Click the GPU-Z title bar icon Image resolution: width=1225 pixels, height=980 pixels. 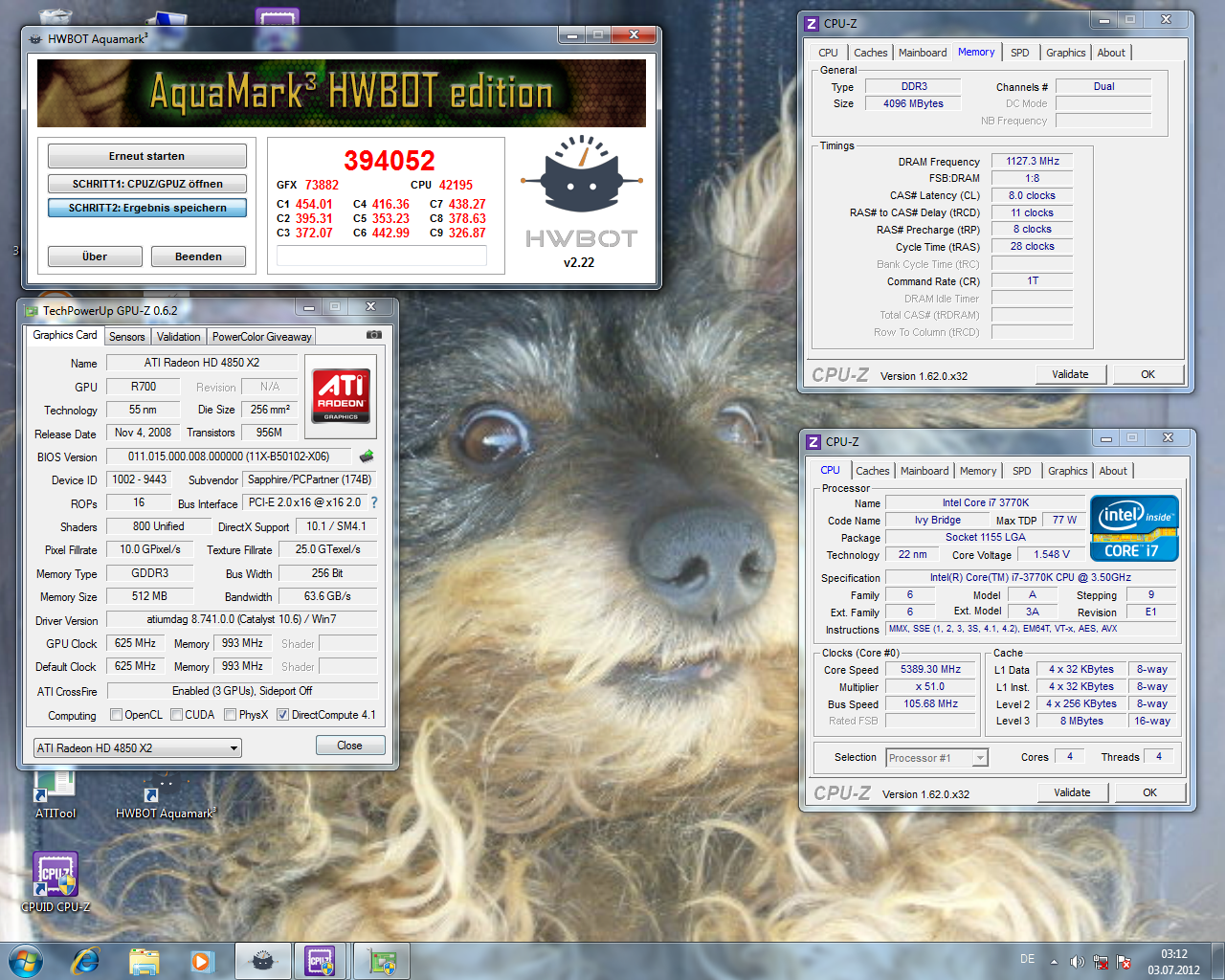pyautogui.click(x=32, y=310)
